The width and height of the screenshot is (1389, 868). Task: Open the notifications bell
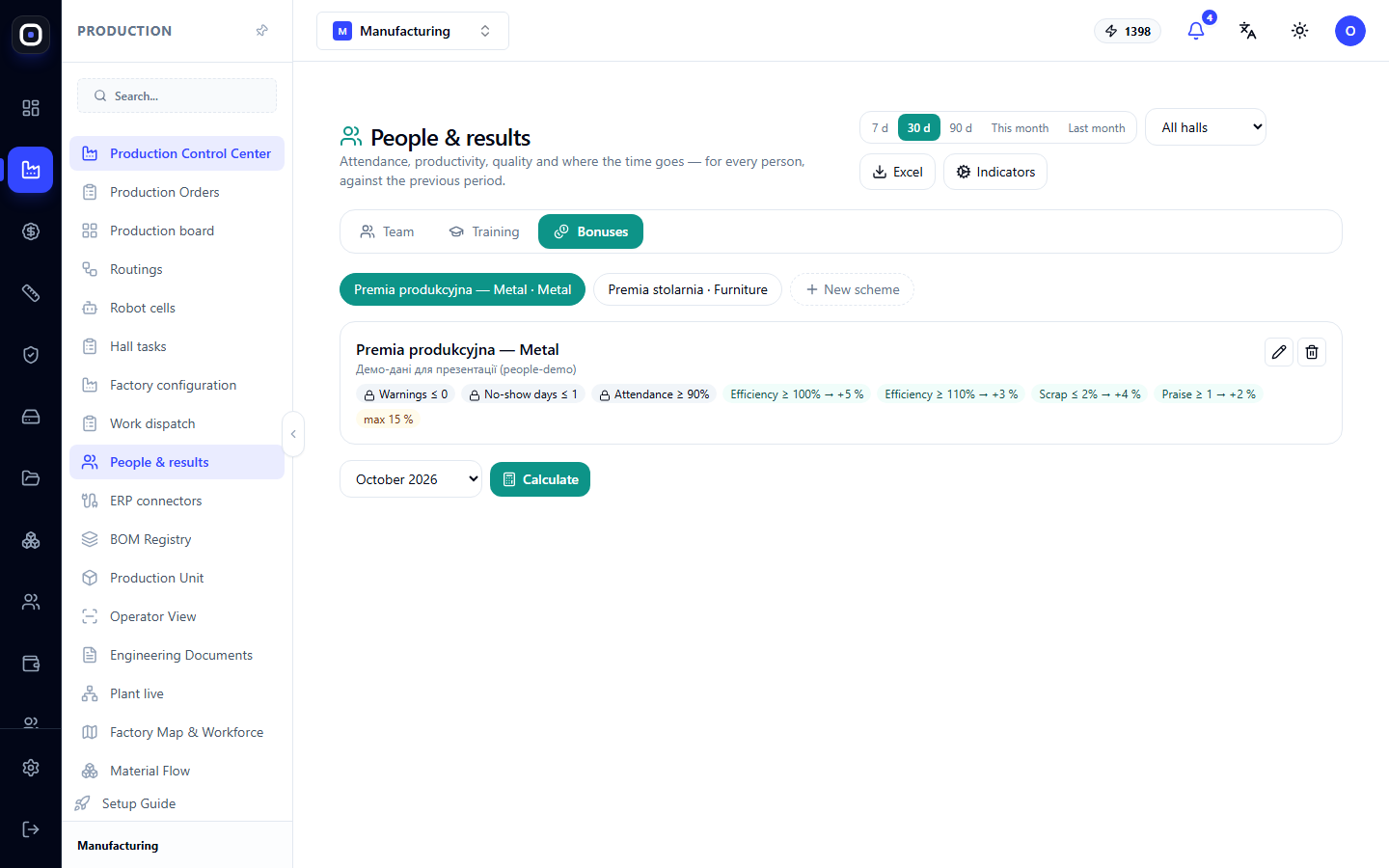pyautogui.click(x=1196, y=31)
